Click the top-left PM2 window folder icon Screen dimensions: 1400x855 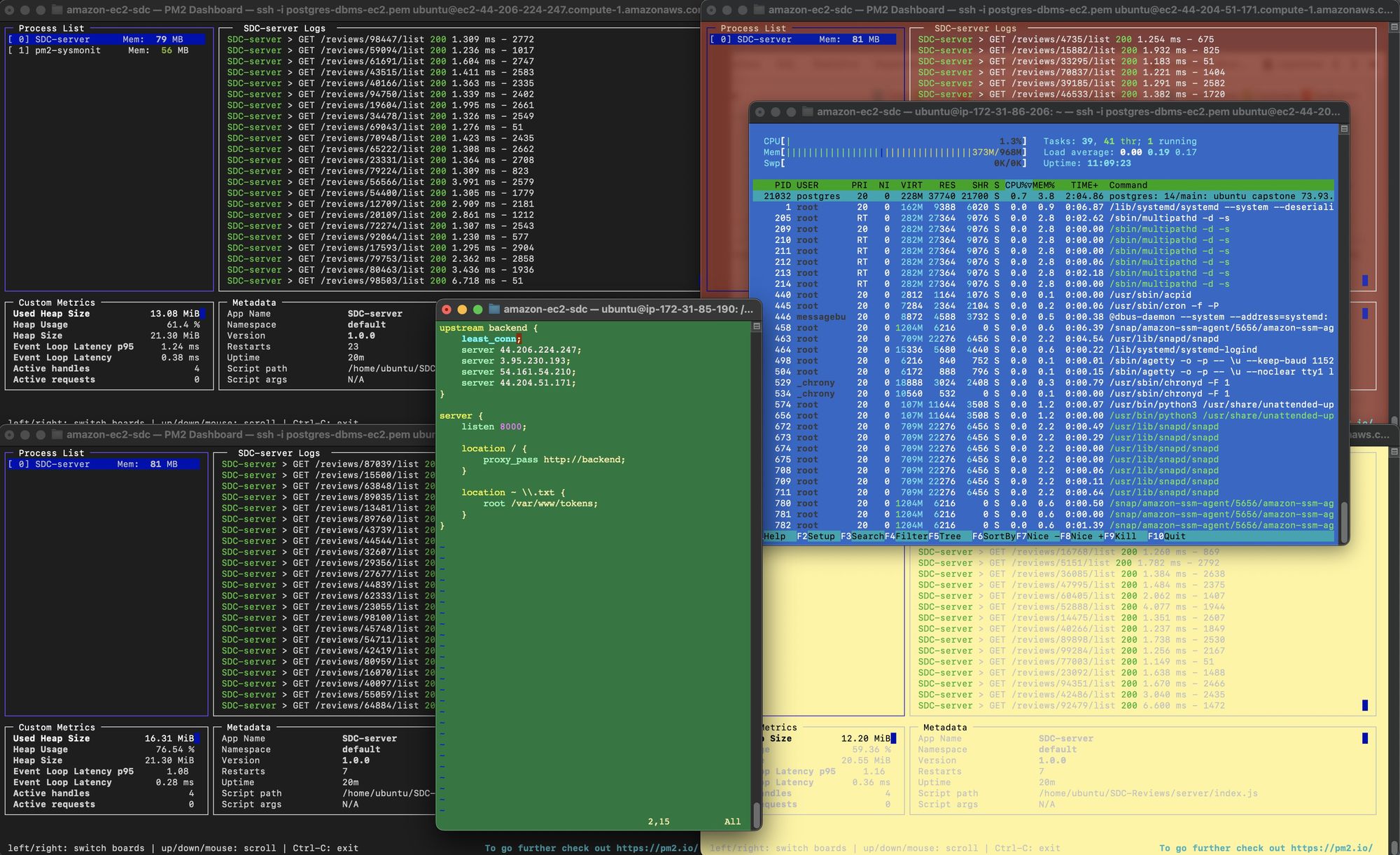(x=57, y=11)
